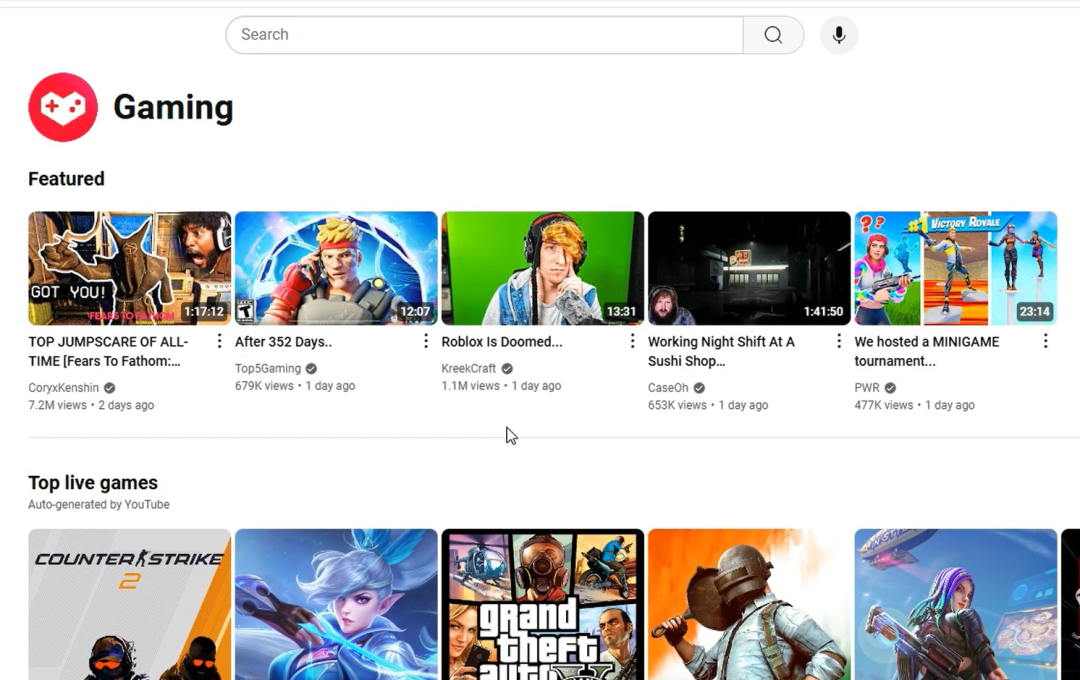Activate voice search microphone icon
Image resolution: width=1080 pixels, height=680 pixels.
(839, 35)
